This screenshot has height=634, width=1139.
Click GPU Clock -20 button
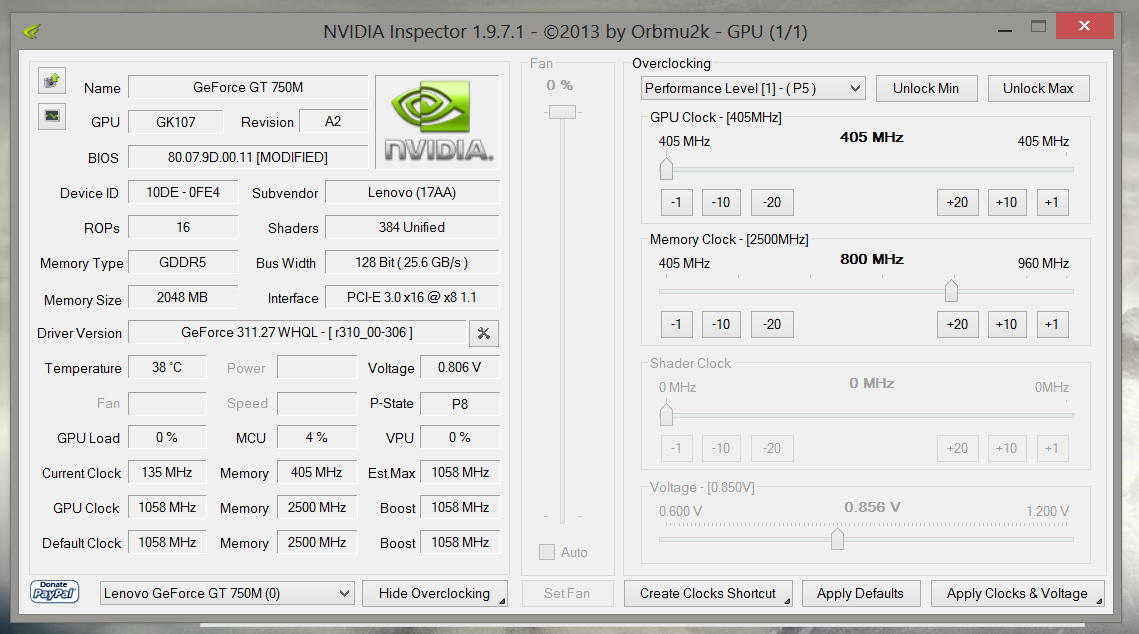tap(772, 203)
